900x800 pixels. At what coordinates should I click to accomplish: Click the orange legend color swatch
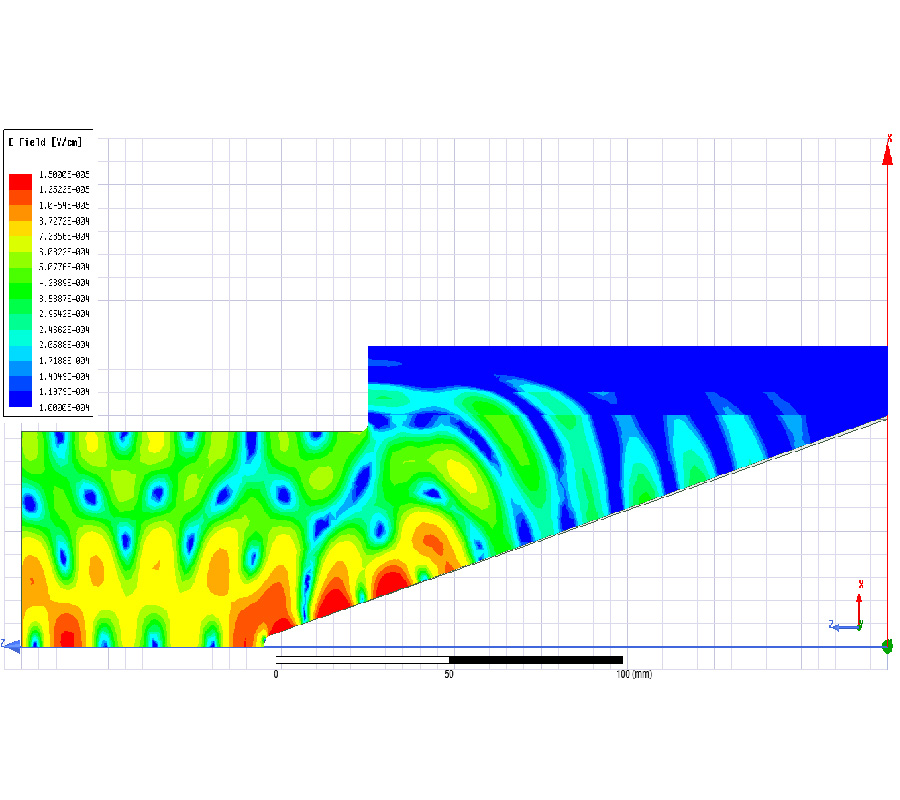click(x=20, y=212)
